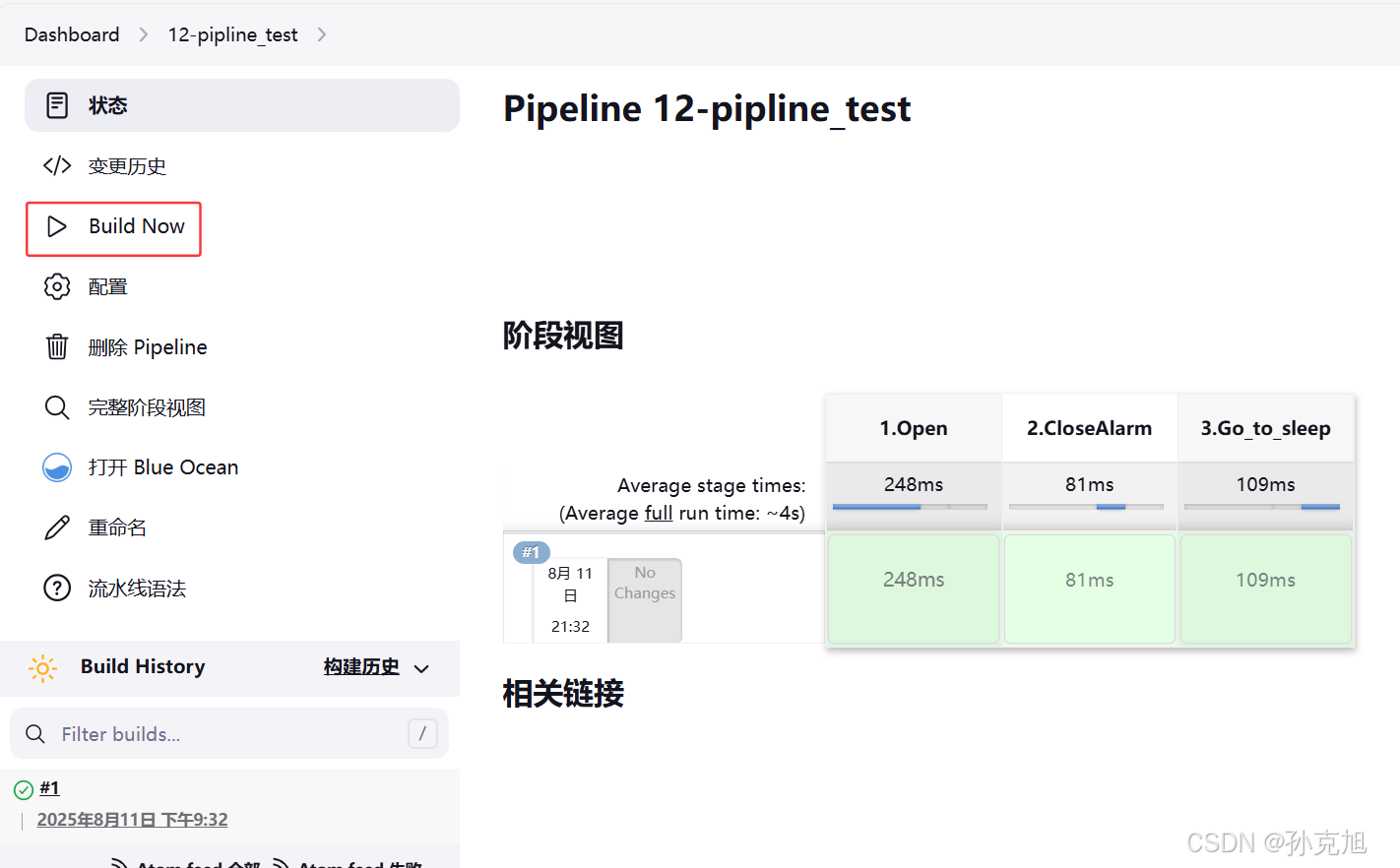This screenshot has width=1400, height=868.
Task: Click the 8月 11日 21:32 build time
Action: point(570,599)
